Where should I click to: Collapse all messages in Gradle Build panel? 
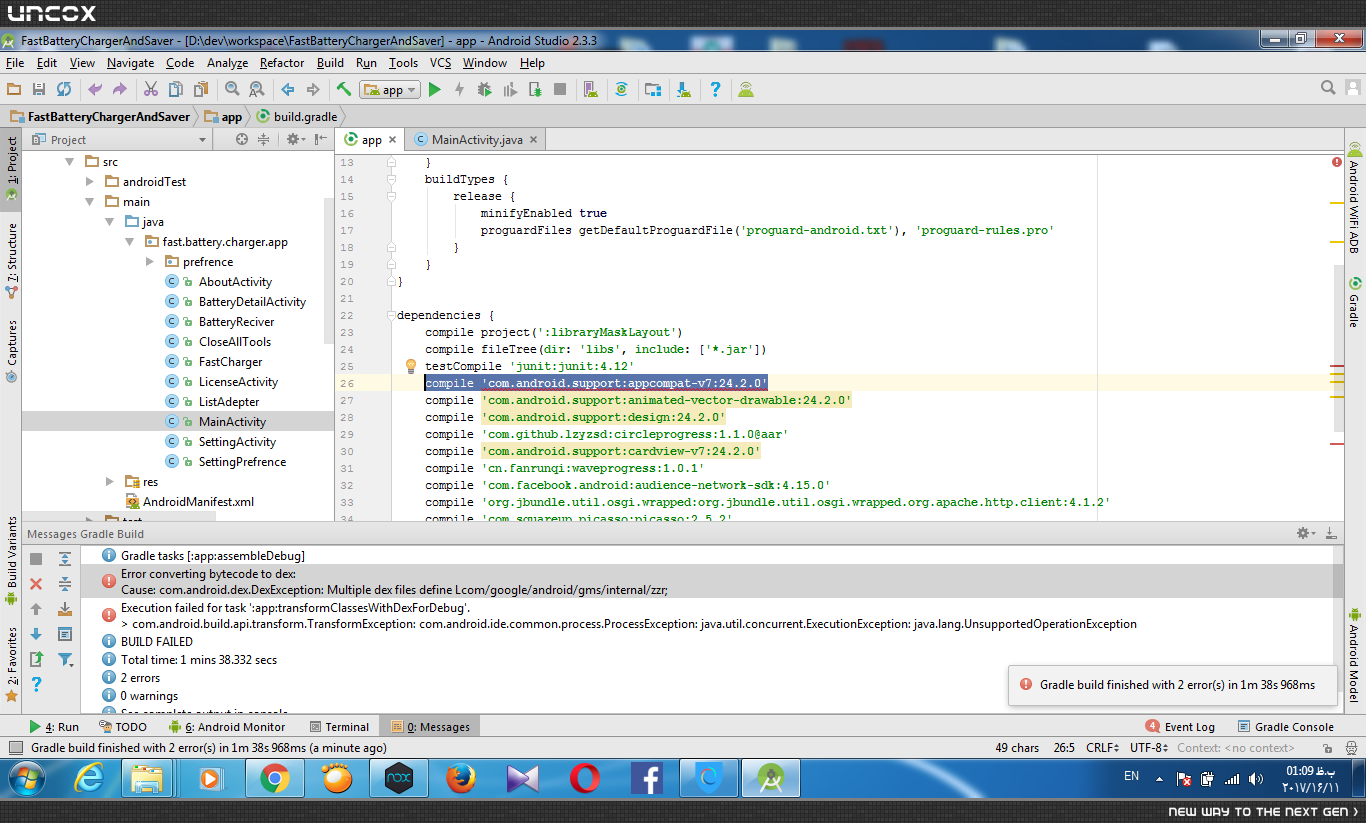65,584
